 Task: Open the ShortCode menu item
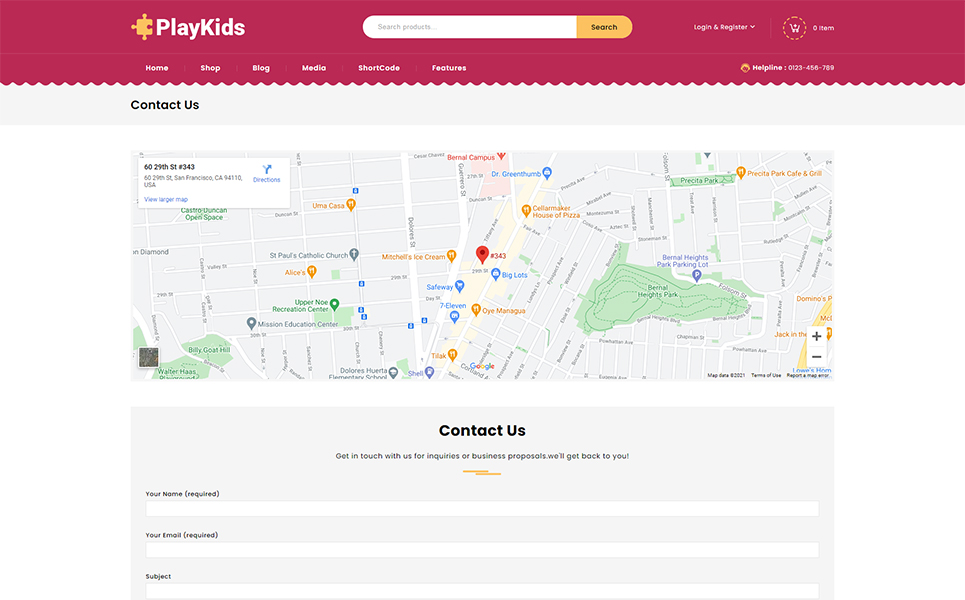click(x=379, y=68)
